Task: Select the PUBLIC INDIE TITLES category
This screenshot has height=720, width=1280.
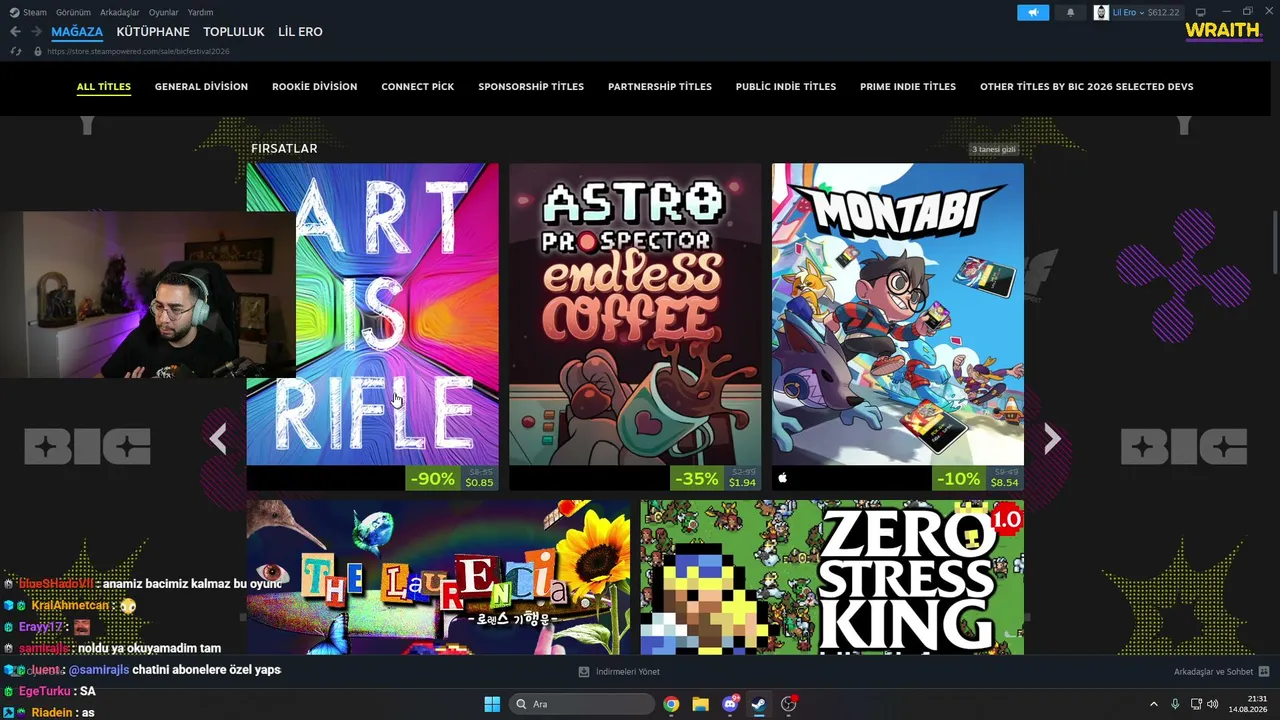Action: pyautogui.click(x=786, y=87)
